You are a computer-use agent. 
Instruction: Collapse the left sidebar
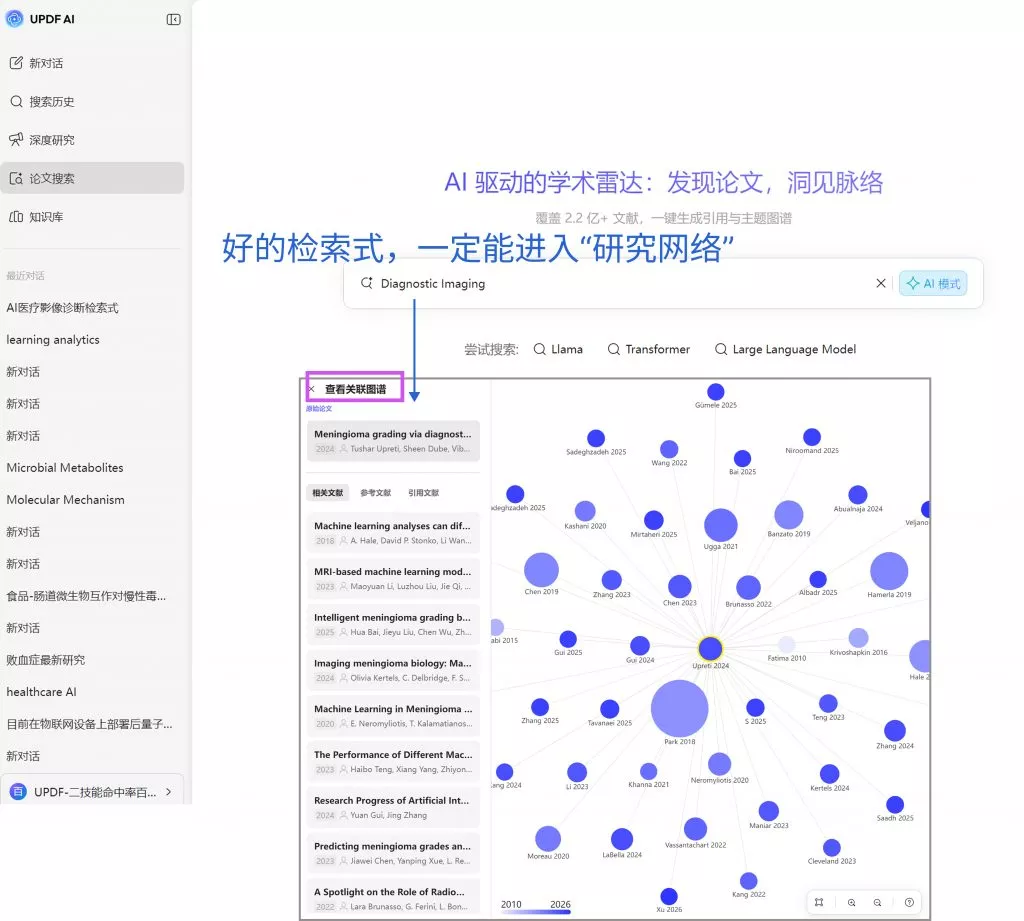(x=173, y=18)
